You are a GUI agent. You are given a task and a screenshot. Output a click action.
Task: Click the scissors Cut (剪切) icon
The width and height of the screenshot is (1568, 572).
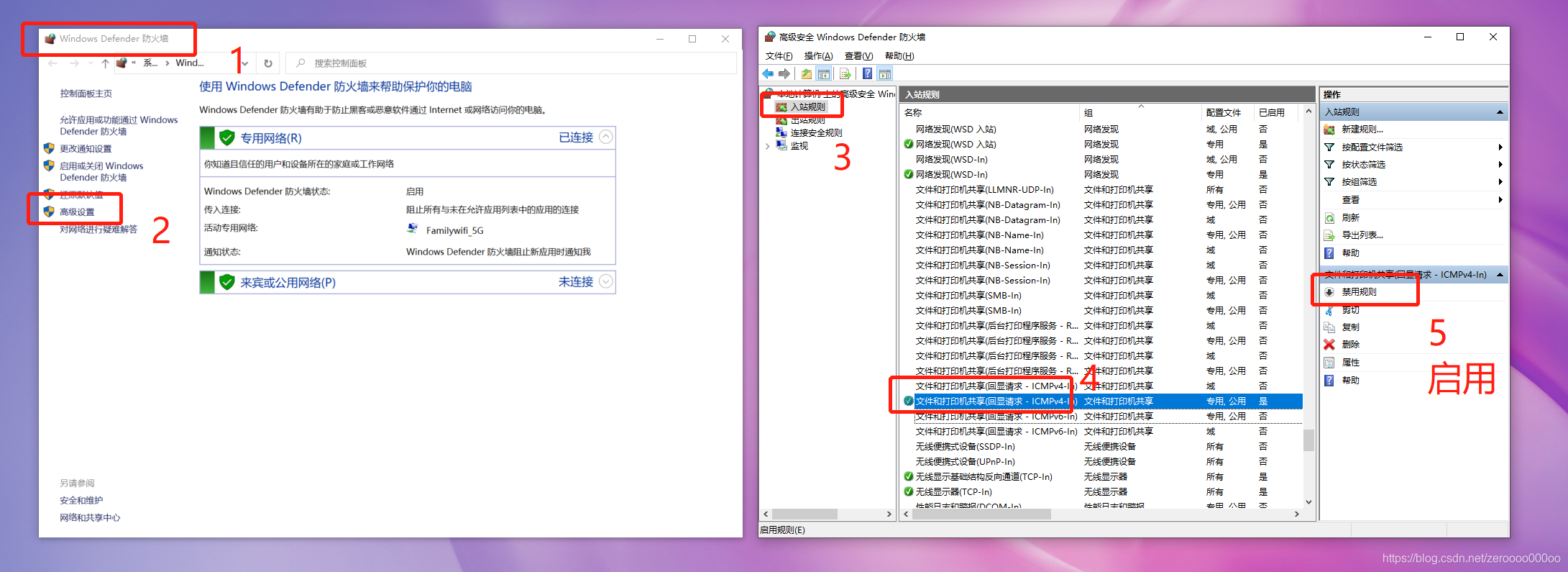[1329, 310]
